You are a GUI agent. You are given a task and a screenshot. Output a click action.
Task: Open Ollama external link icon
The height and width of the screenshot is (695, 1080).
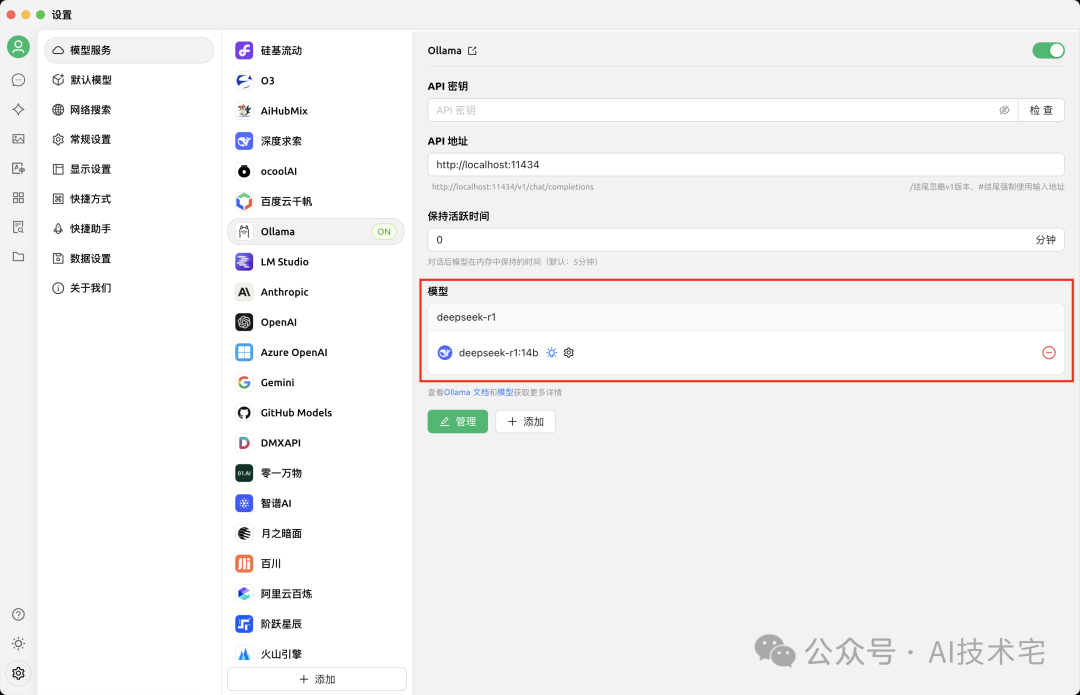tap(472, 51)
